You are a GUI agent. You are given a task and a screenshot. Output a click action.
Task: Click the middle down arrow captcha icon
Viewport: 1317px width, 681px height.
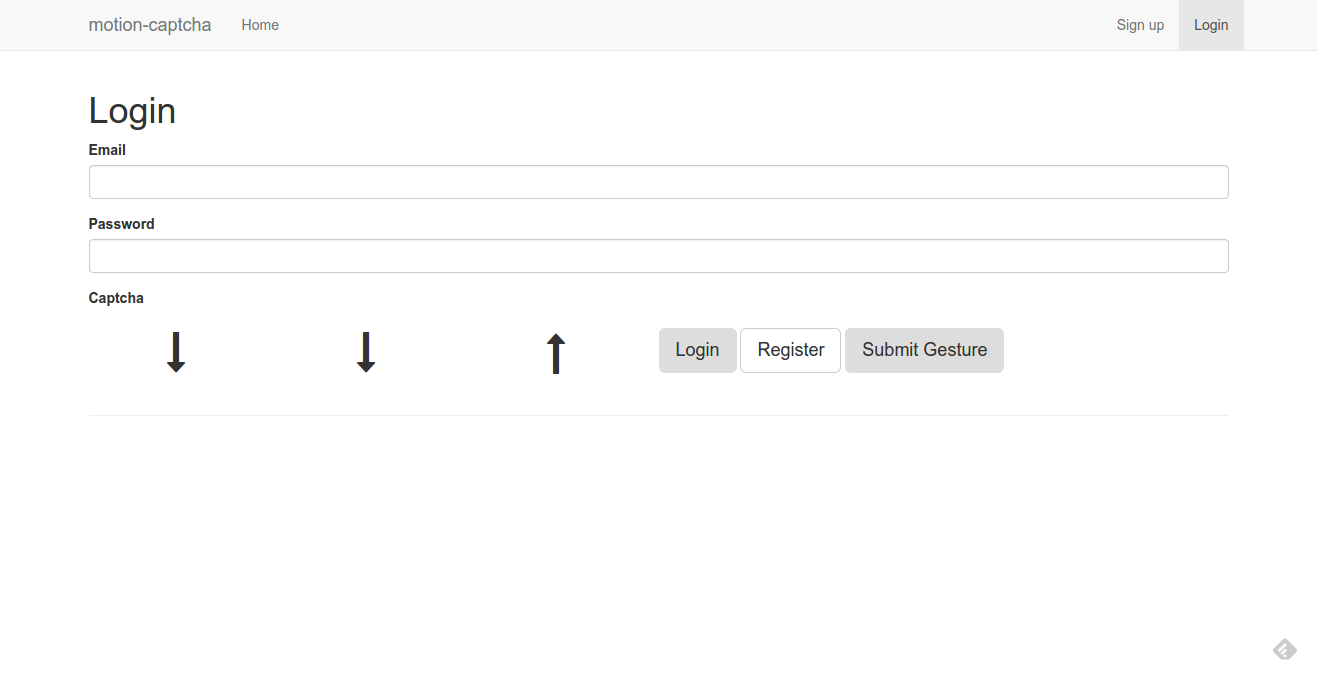click(366, 352)
